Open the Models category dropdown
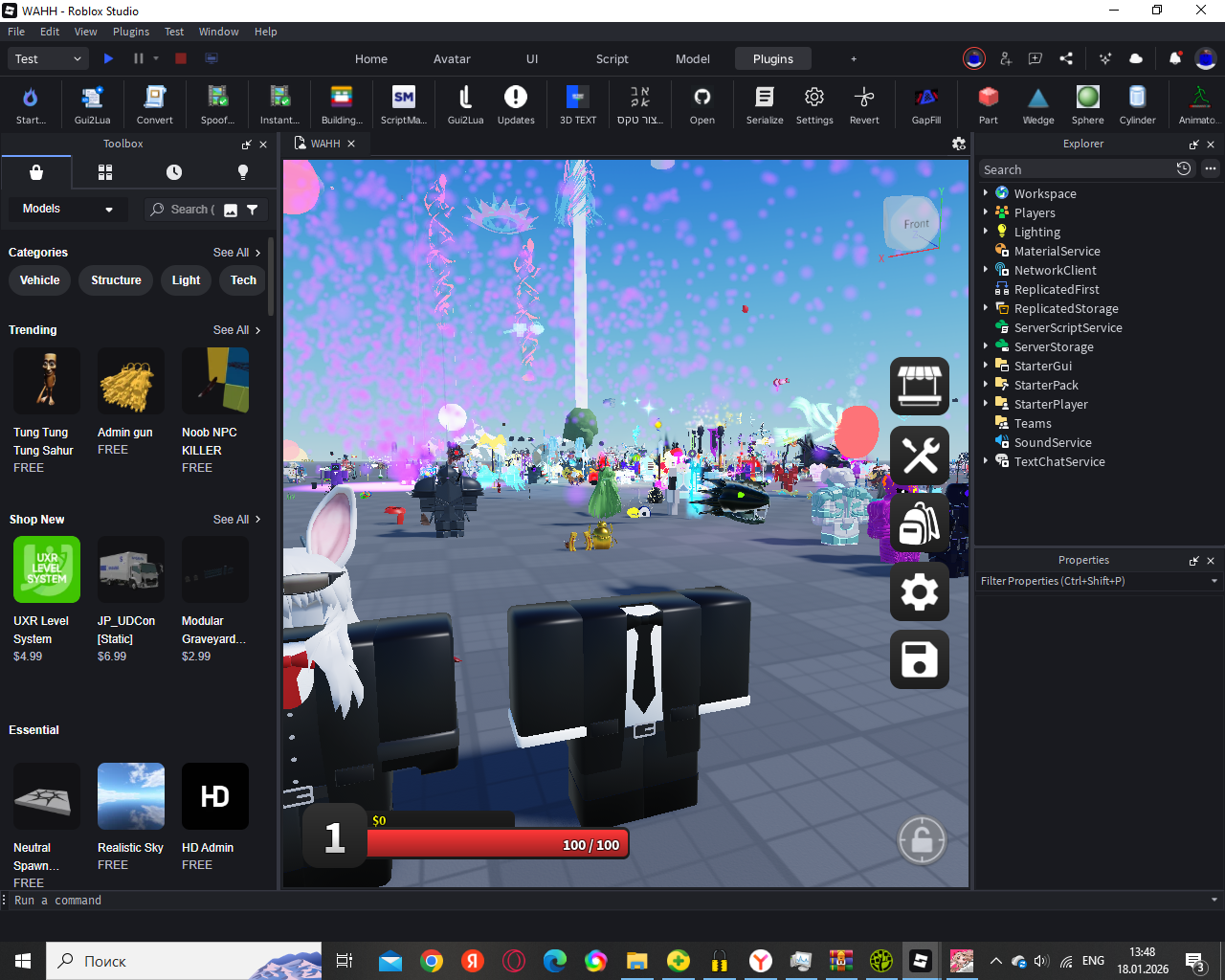This screenshot has height=980, width=1225. coord(67,209)
